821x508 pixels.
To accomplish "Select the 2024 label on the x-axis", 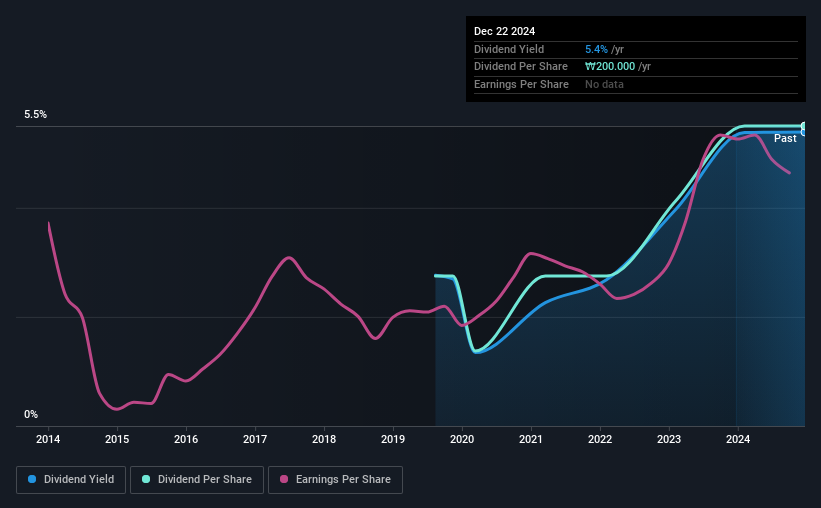I will (x=738, y=439).
